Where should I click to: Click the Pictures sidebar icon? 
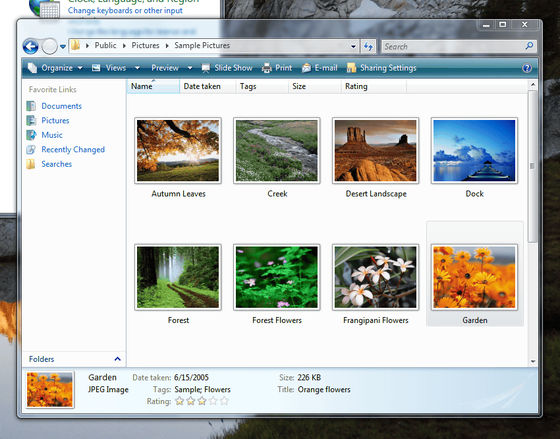(31, 120)
